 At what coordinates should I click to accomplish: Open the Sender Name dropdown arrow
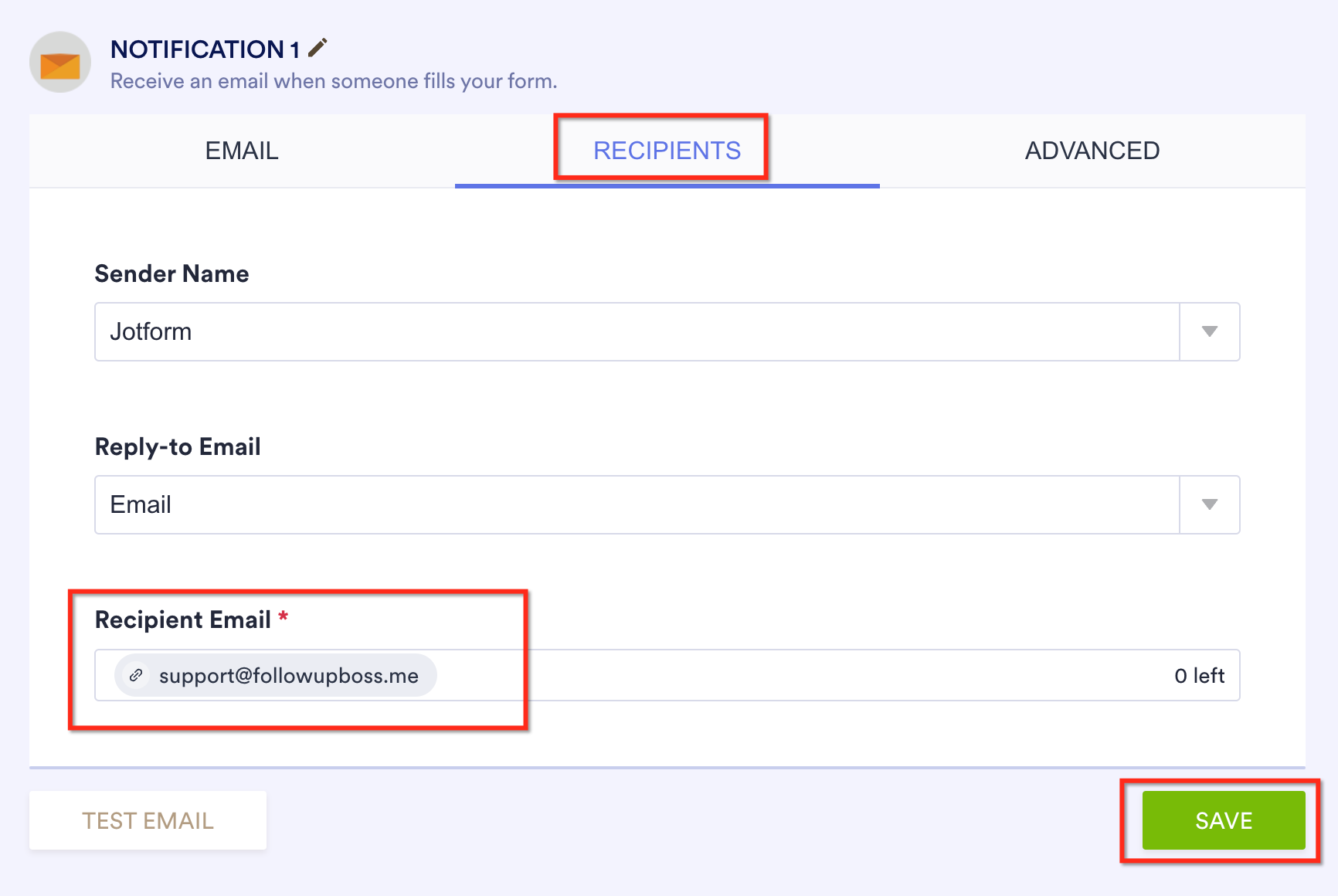pyautogui.click(x=1210, y=331)
